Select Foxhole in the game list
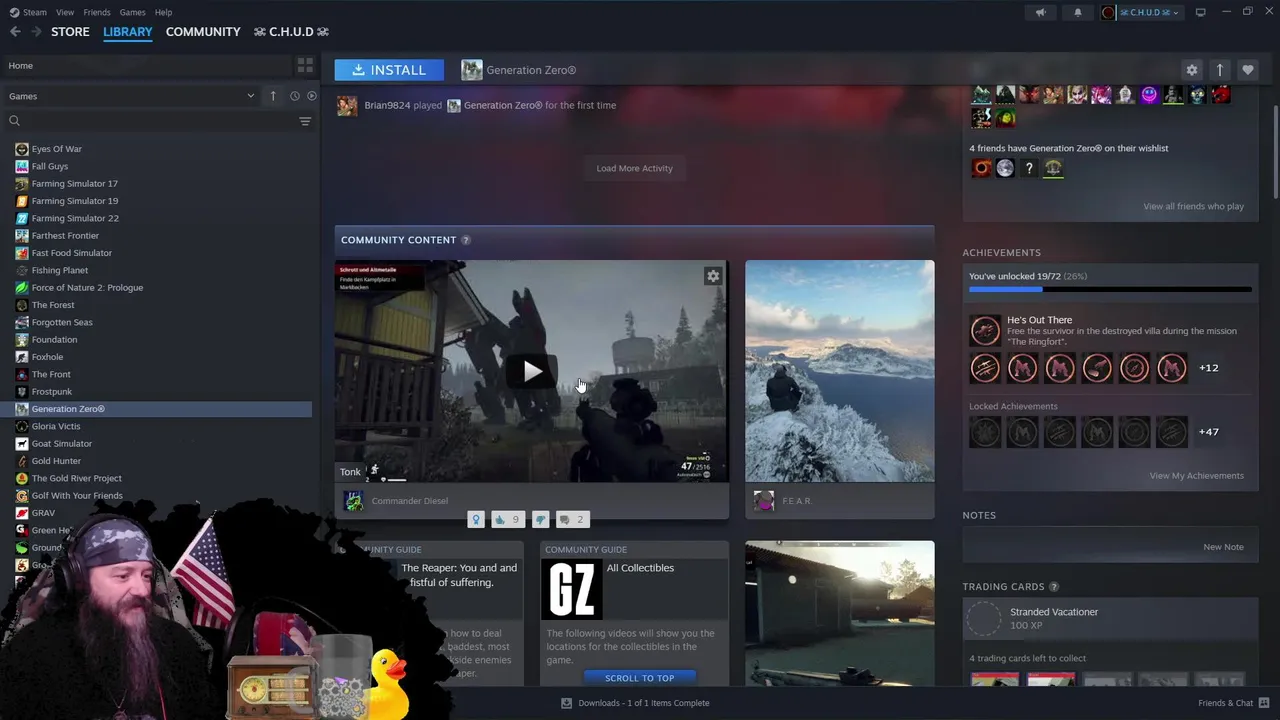The width and height of the screenshot is (1280, 720). click(47, 357)
